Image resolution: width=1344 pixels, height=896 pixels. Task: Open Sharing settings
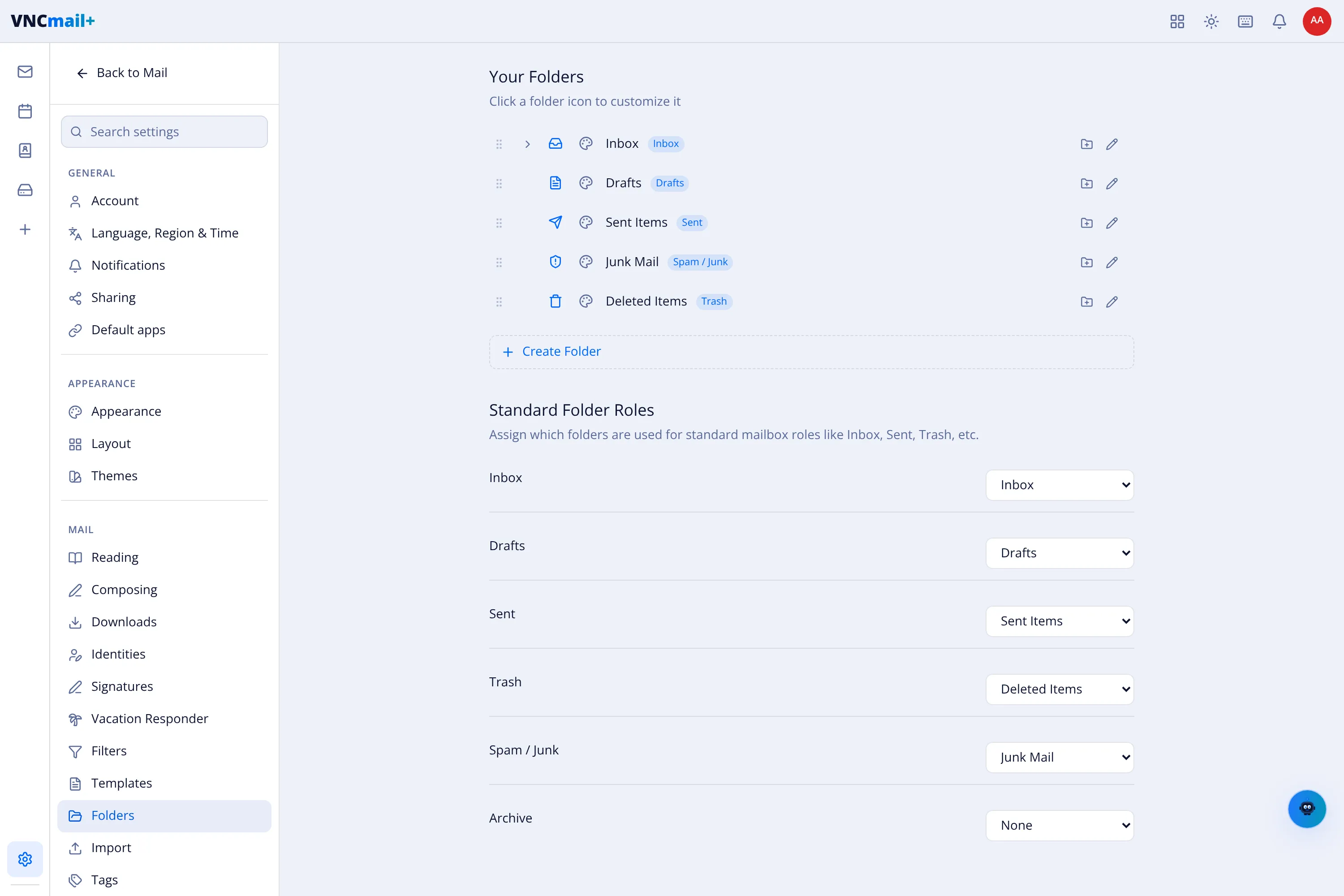164,297
